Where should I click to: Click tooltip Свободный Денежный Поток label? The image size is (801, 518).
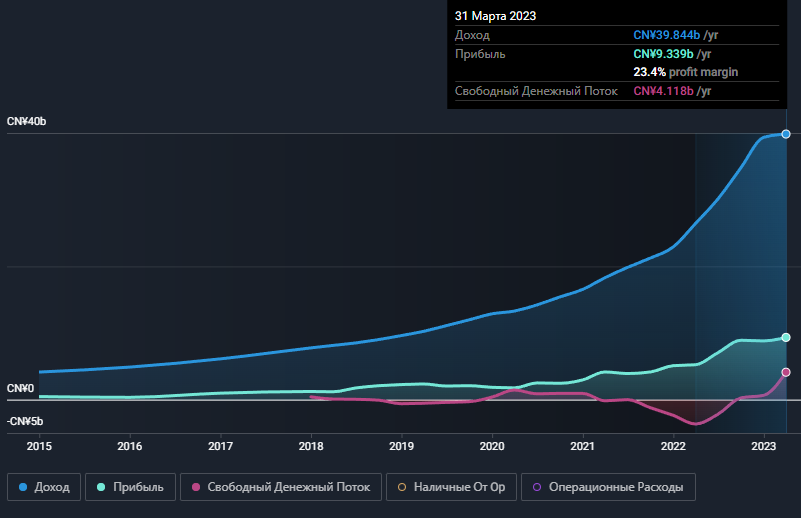[x=536, y=91]
